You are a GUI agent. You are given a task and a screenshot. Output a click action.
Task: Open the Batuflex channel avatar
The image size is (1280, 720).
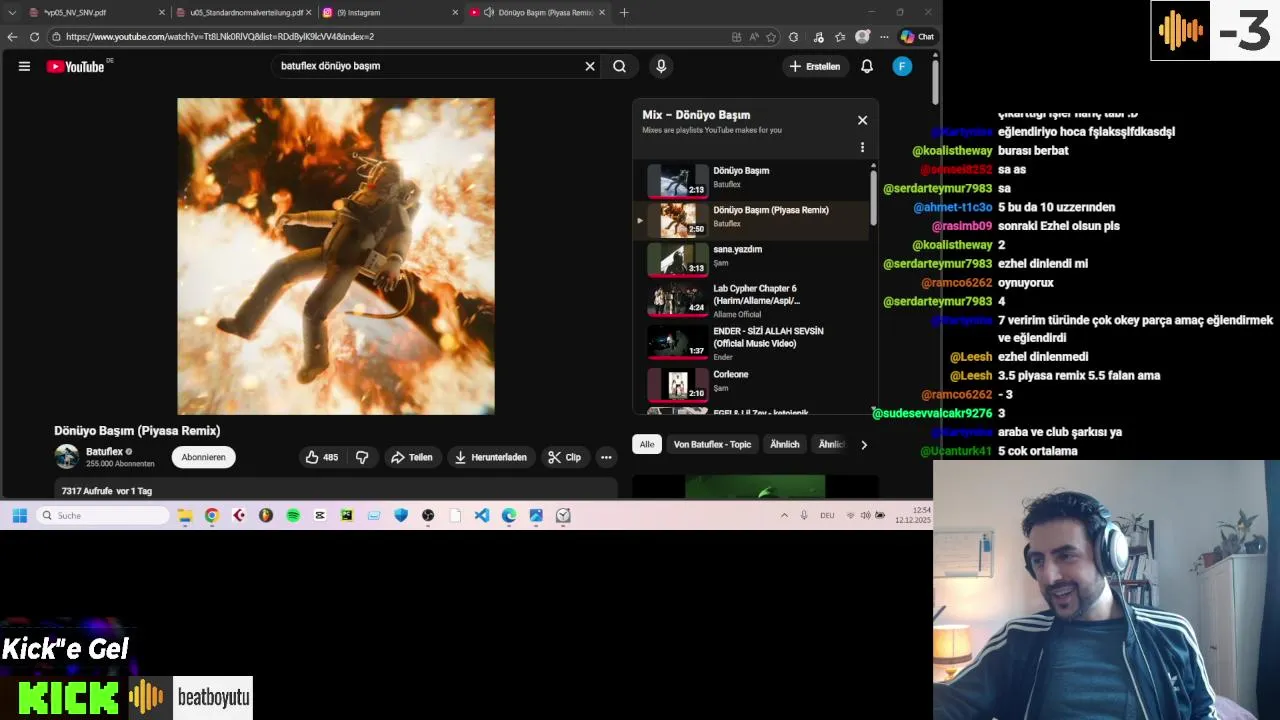[66, 457]
